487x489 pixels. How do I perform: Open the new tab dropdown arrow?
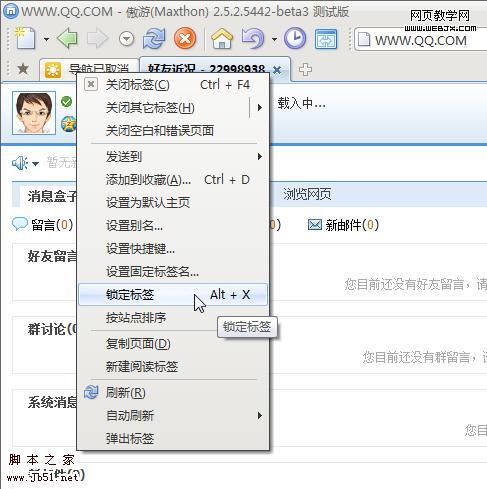46,39
